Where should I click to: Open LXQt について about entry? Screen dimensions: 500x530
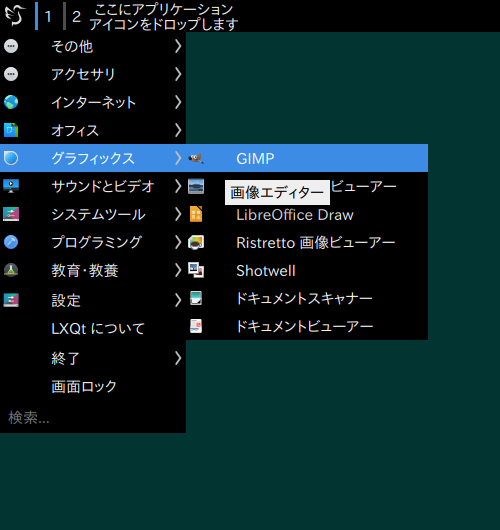coord(93,329)
